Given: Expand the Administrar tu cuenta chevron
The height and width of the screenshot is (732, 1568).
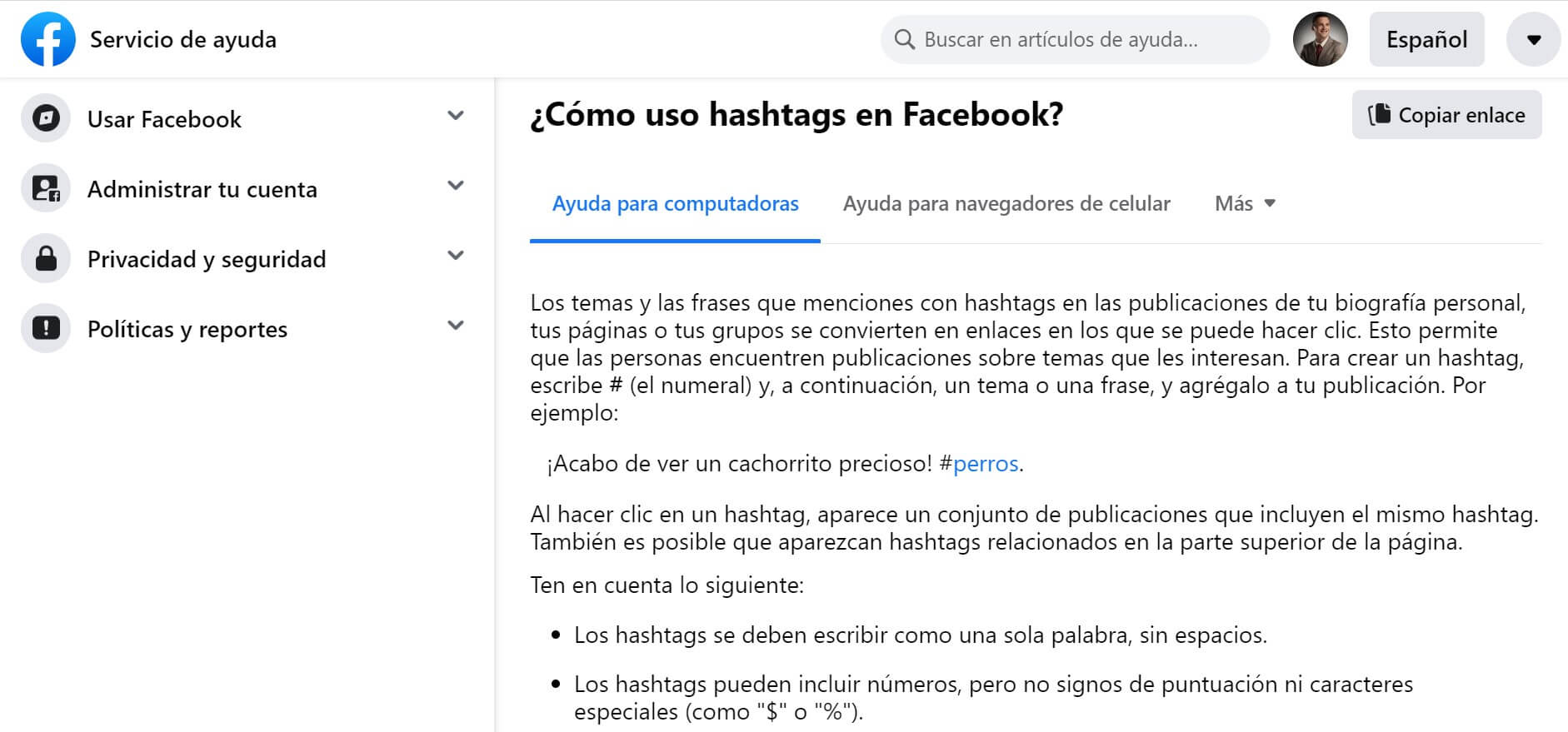Looking at the screenshot, I should [x=455, y=186].
